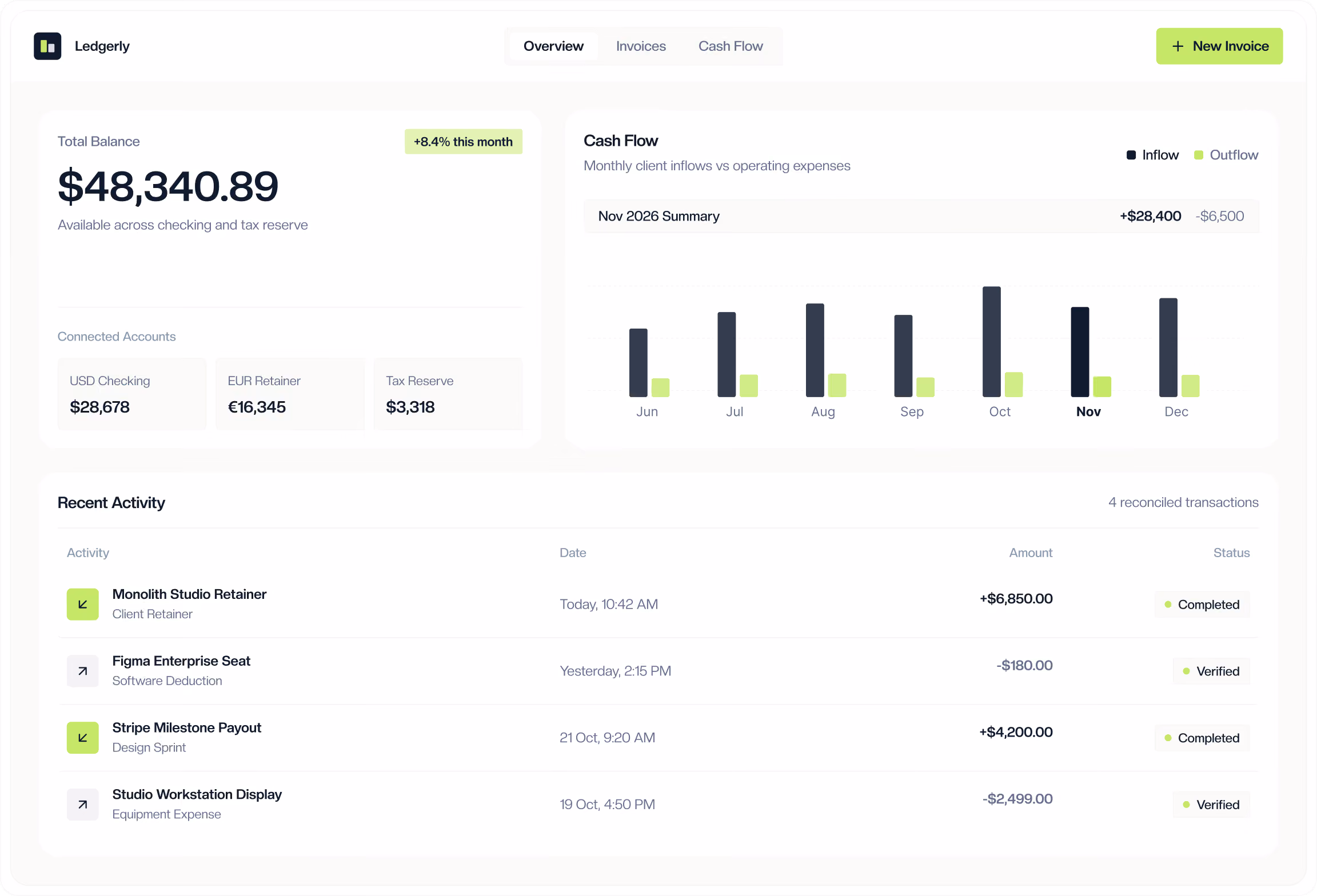The width and height of the screenshot is (1317, 896).
Task: Click the Status column header
Action: point(1231,553)
